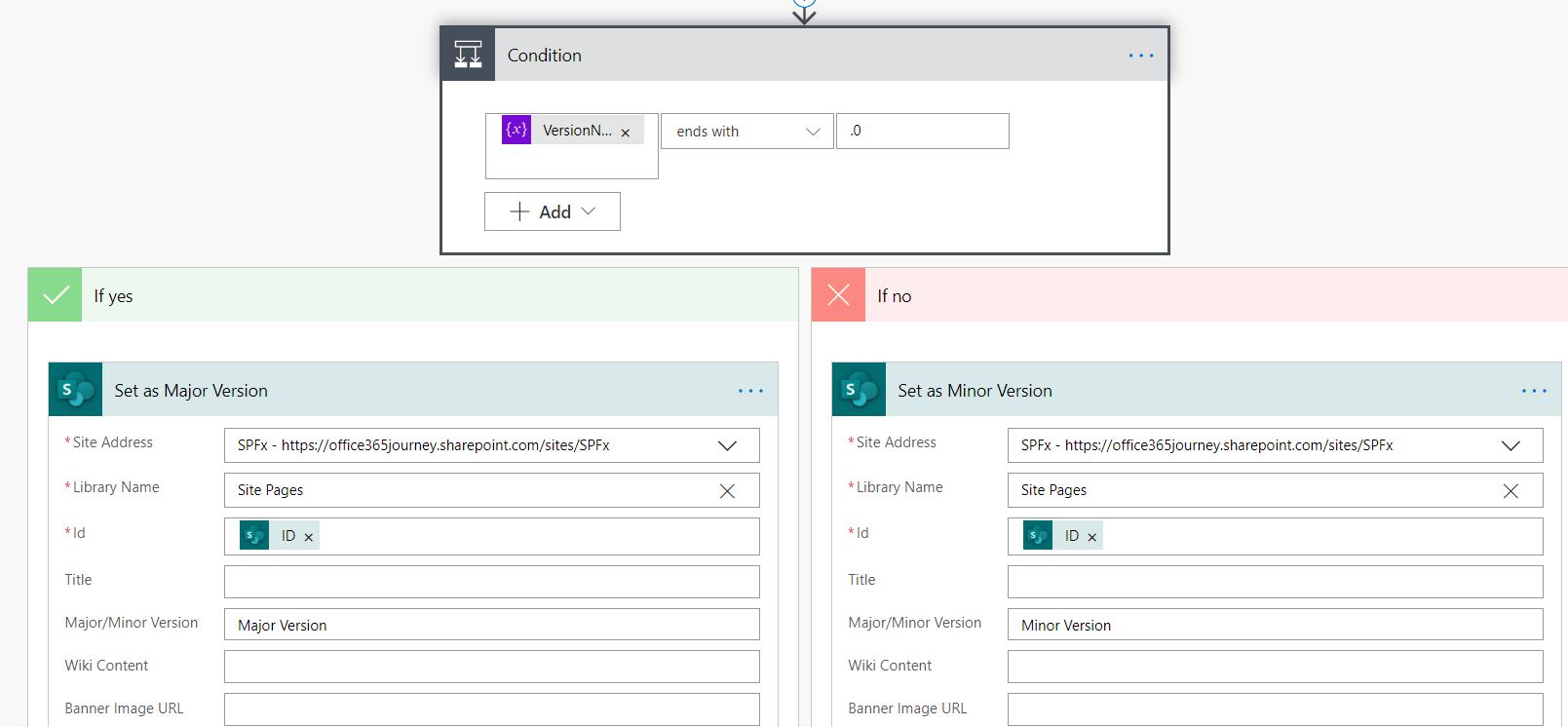Clear Library Name in Major Version action

[727, 491]
